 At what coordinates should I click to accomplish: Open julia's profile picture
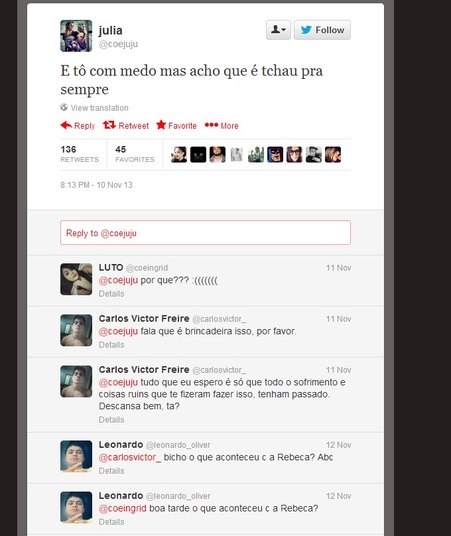[76, 36]
